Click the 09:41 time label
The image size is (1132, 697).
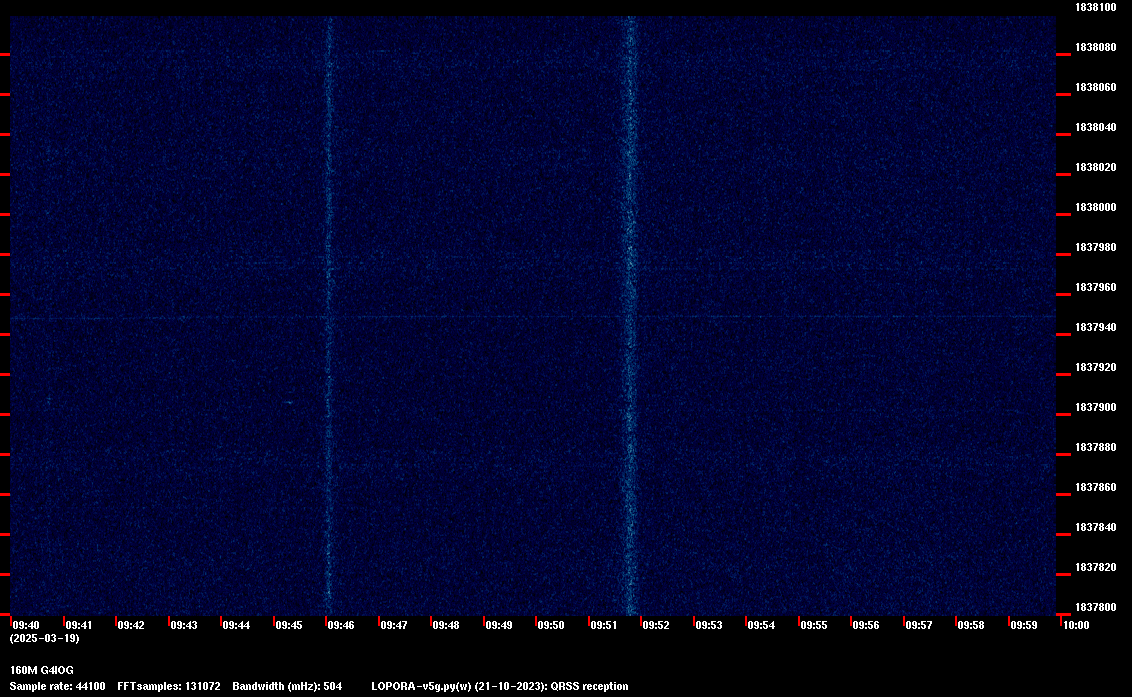(x=79, y=625)
